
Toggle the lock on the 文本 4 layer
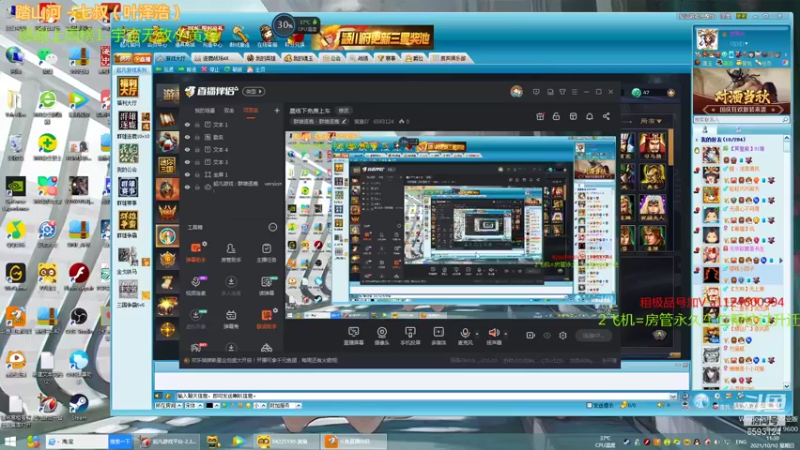[x=197, y=149]
